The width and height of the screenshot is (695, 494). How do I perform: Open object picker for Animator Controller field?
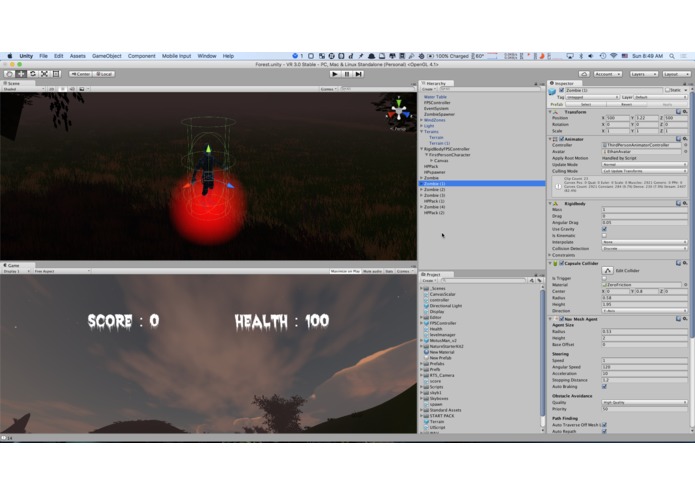click(685, 145)
